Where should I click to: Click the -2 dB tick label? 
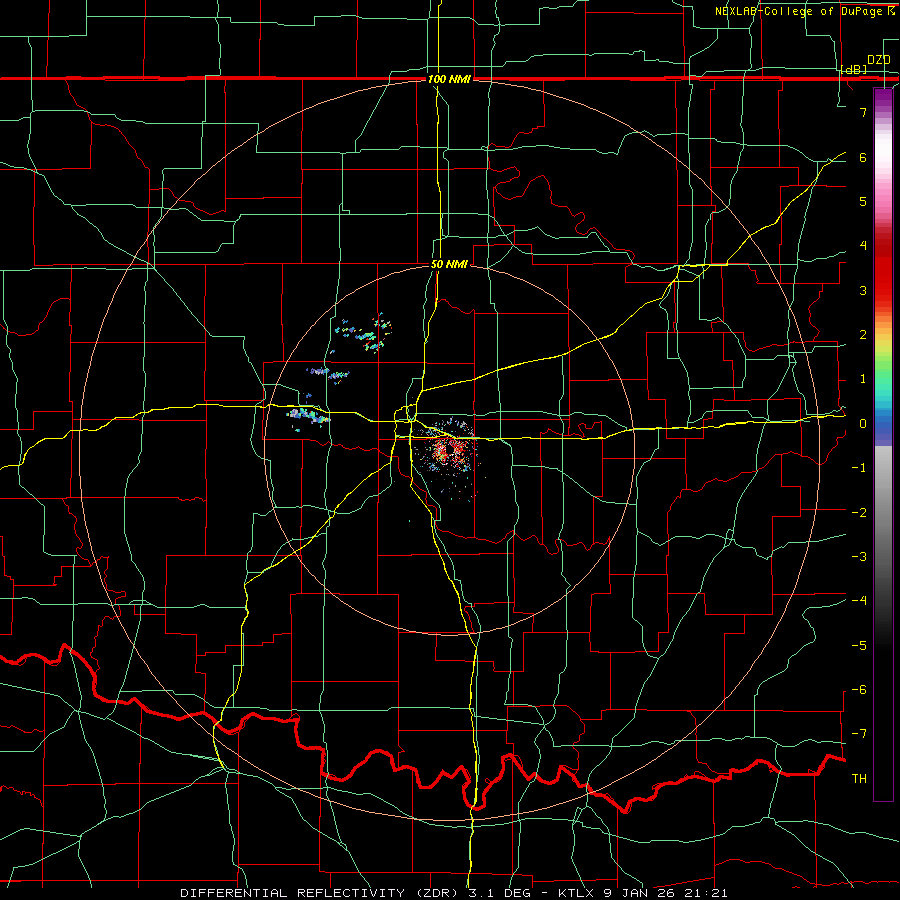pos(859,512)
